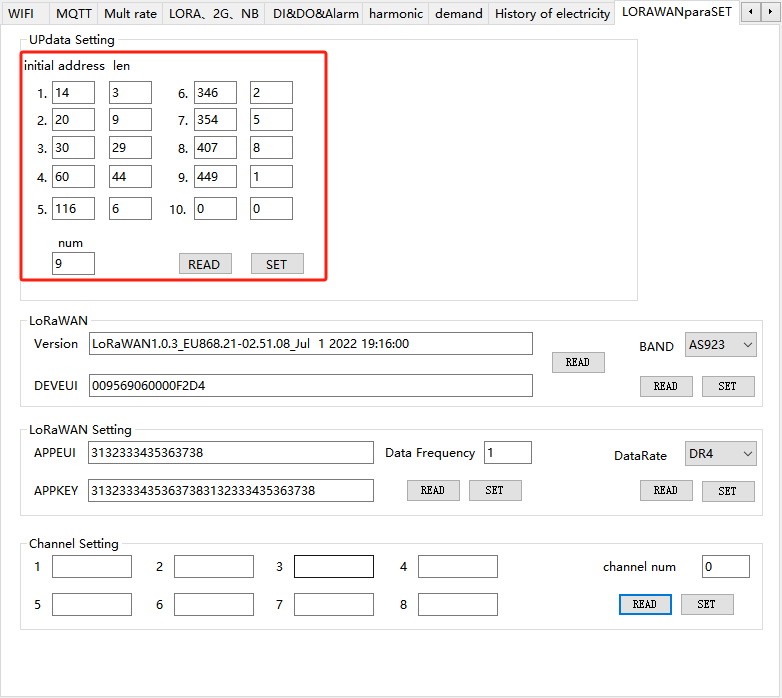The width and height of the screenshot is (782, 698).
Task: Focus the APPEUI text field
Action: 230,453
